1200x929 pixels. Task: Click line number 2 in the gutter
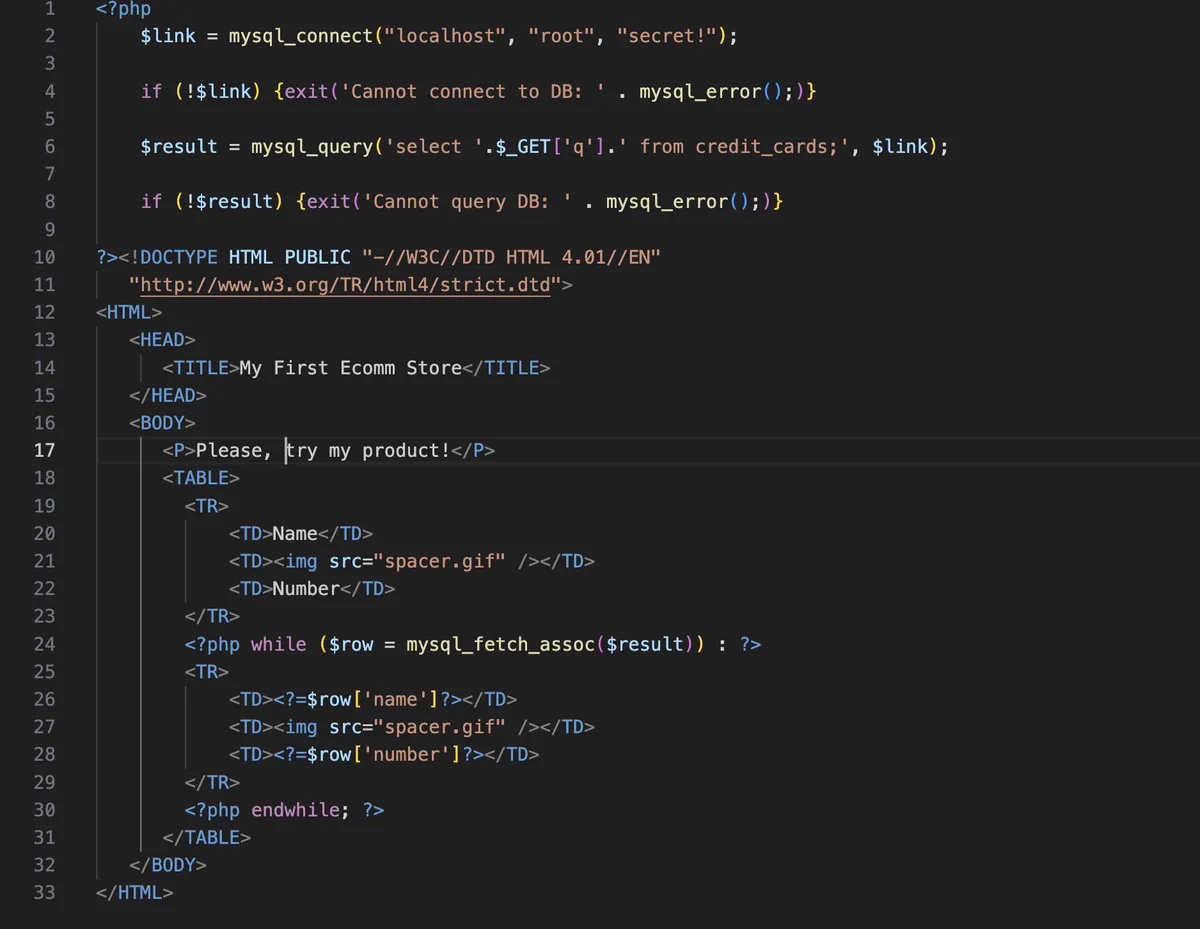[x=50, y=36]
